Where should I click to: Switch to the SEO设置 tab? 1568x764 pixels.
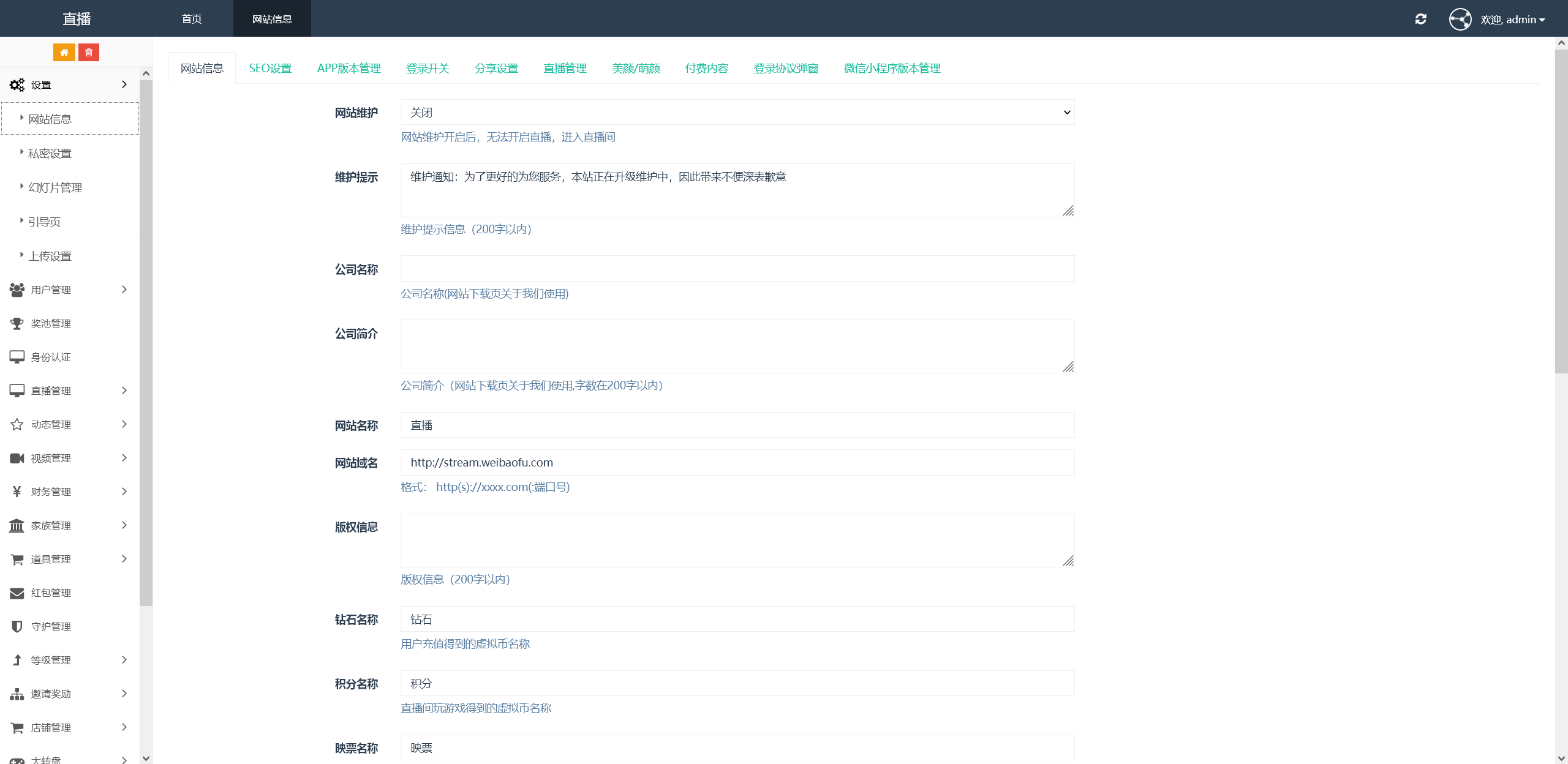point(270,69)
